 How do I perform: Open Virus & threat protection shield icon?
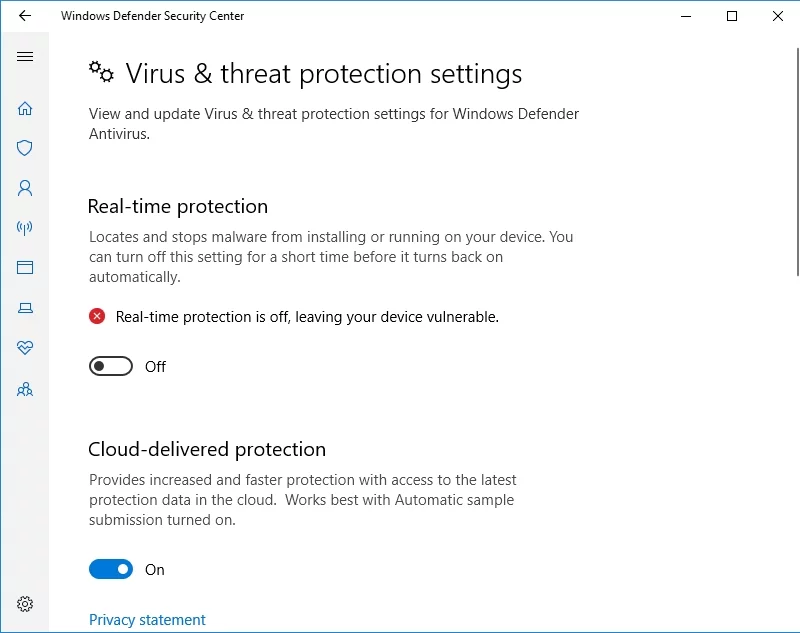point(25,148)
